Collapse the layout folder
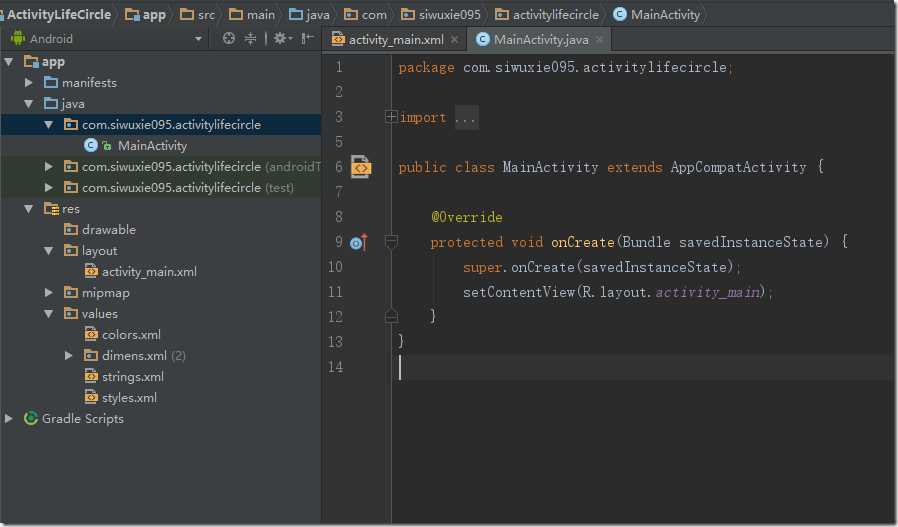The image size is (898, 527). point(49,250)
